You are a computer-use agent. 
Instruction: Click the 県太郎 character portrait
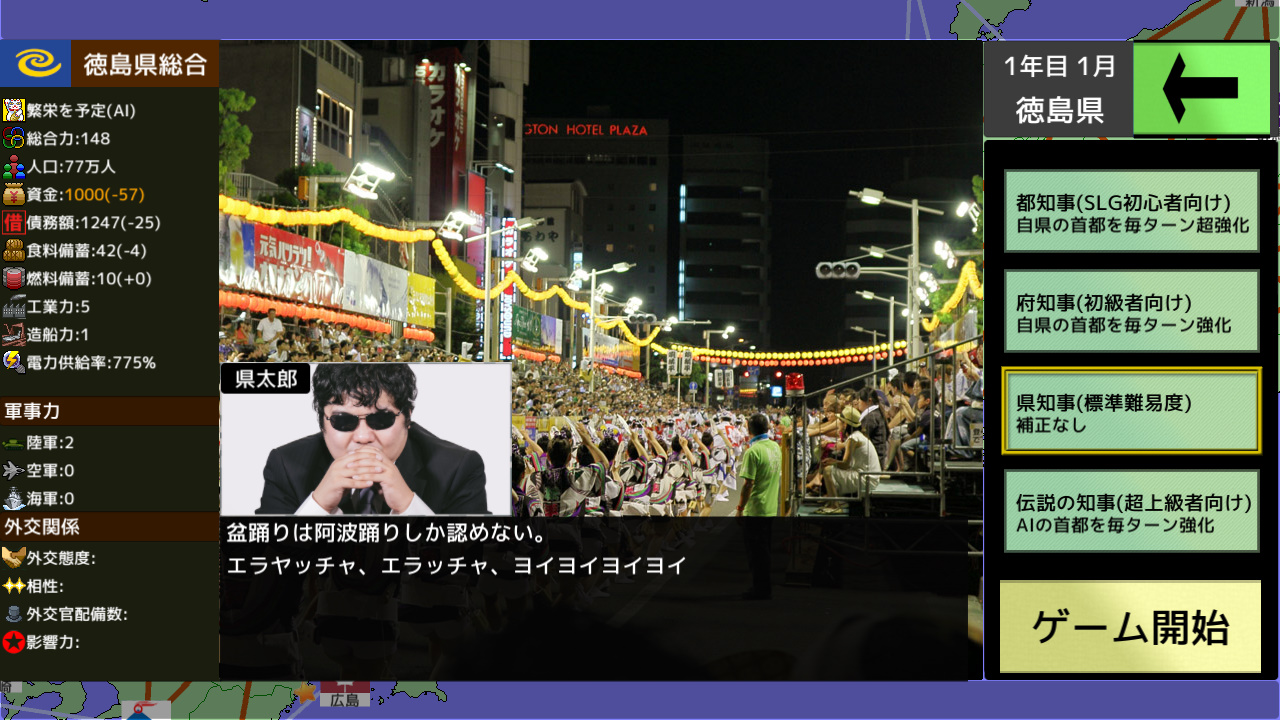click(366, 440)
